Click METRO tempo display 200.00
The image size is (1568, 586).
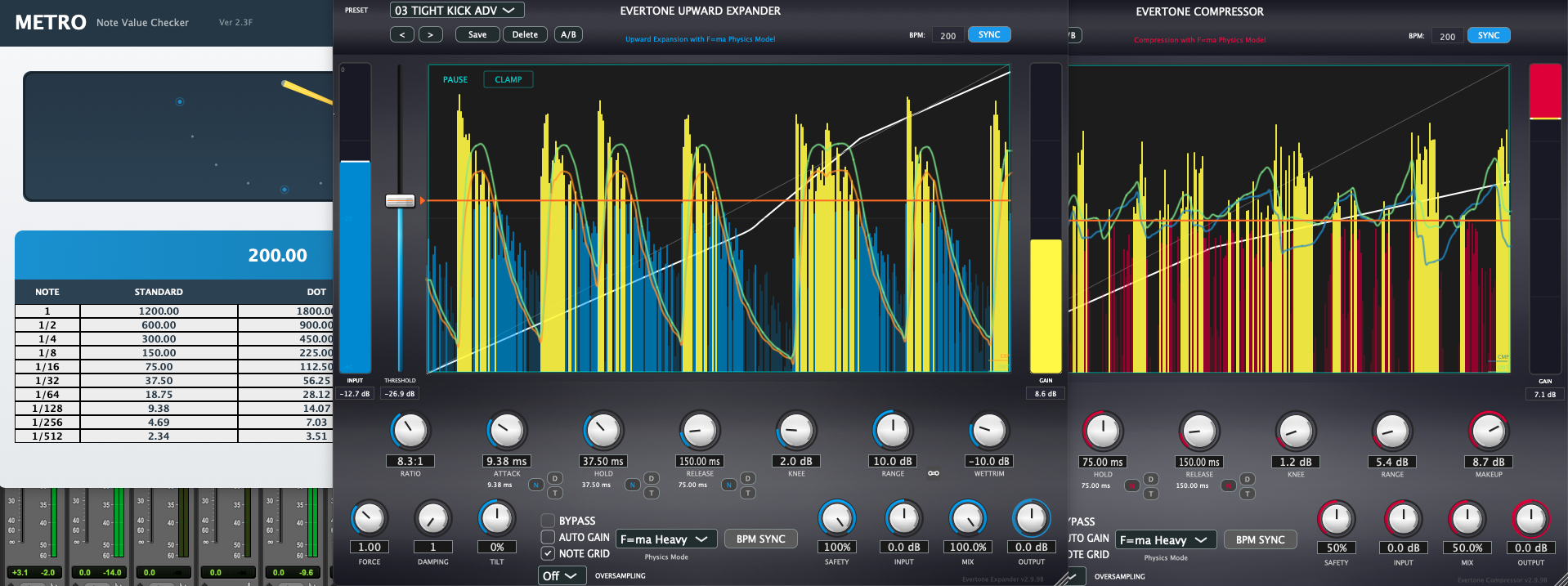[x=278, y=255]
